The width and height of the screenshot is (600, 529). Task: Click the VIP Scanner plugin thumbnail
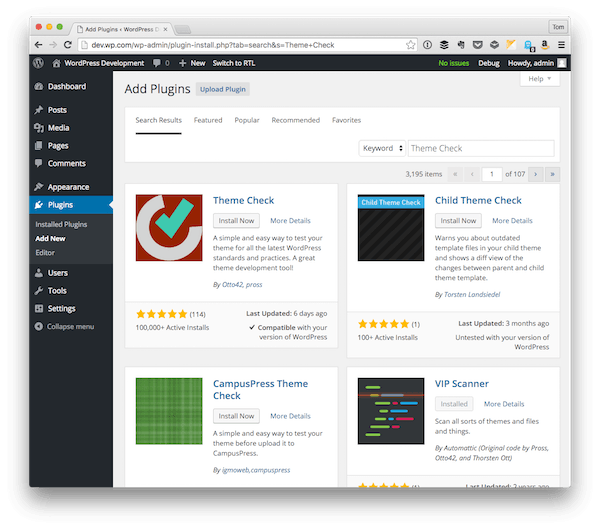point(391,411)
